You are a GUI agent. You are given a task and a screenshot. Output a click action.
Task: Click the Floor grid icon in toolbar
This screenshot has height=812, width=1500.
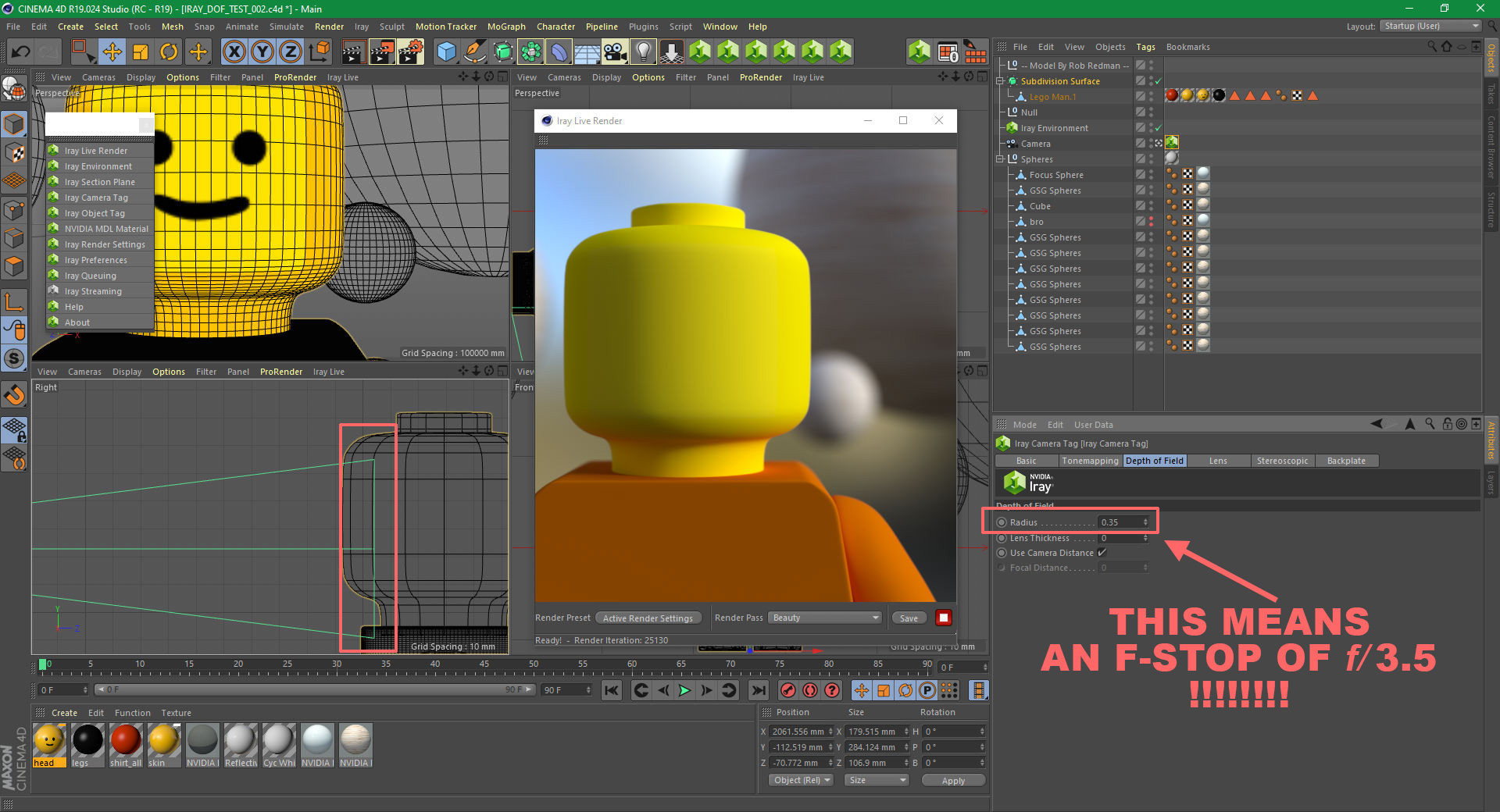tap(587, 52)
